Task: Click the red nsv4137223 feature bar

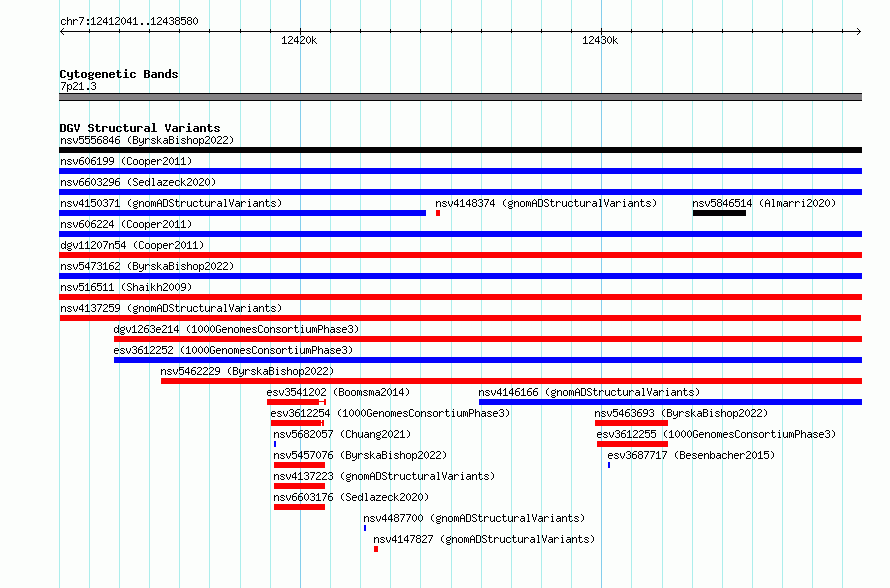Action: [299, 486]
